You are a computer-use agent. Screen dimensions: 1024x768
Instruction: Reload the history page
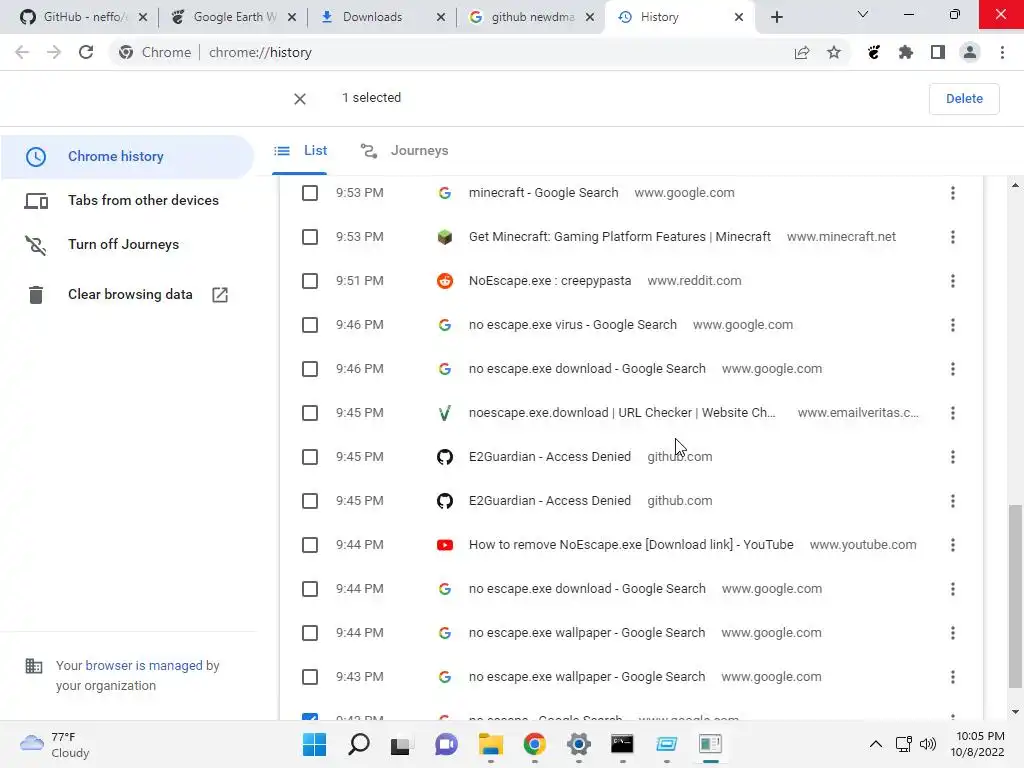86,52
